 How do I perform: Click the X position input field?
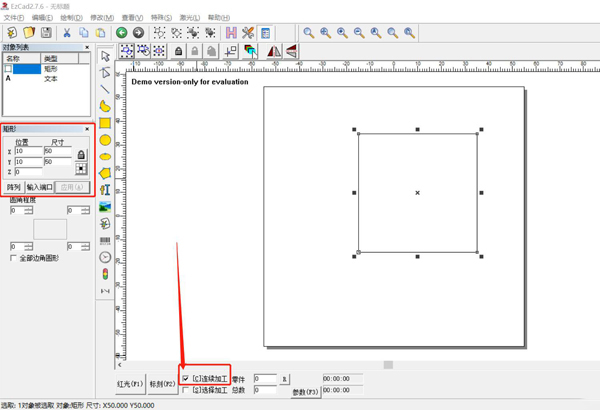[27, 151]
